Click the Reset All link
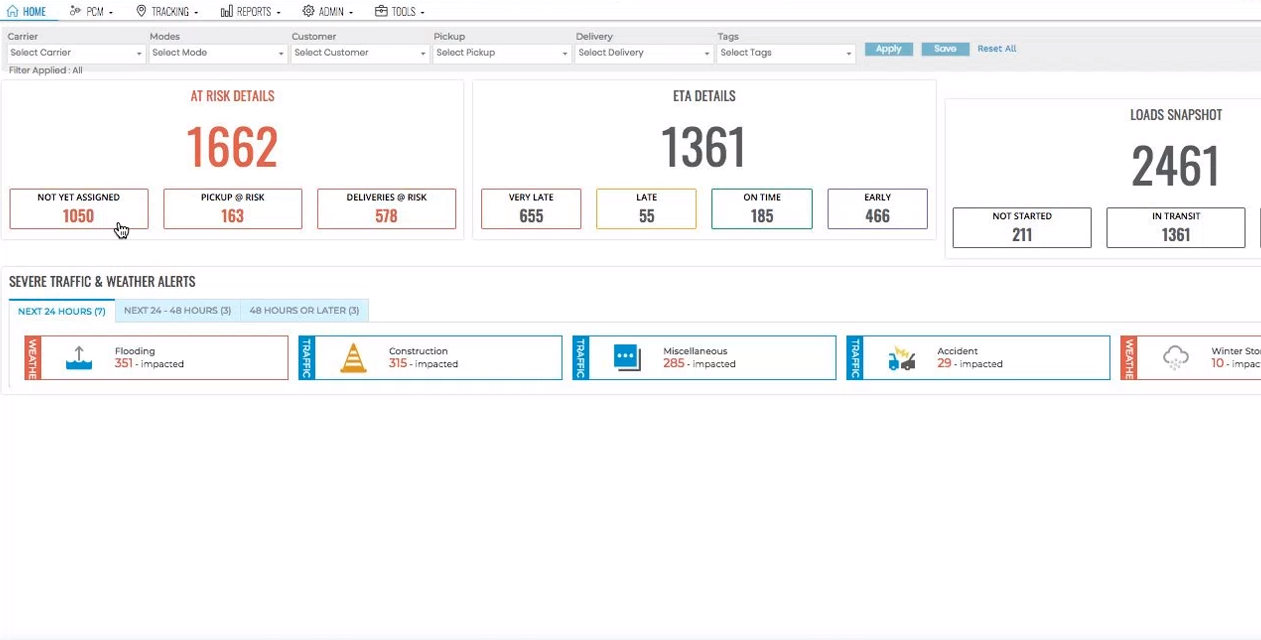 997,49
